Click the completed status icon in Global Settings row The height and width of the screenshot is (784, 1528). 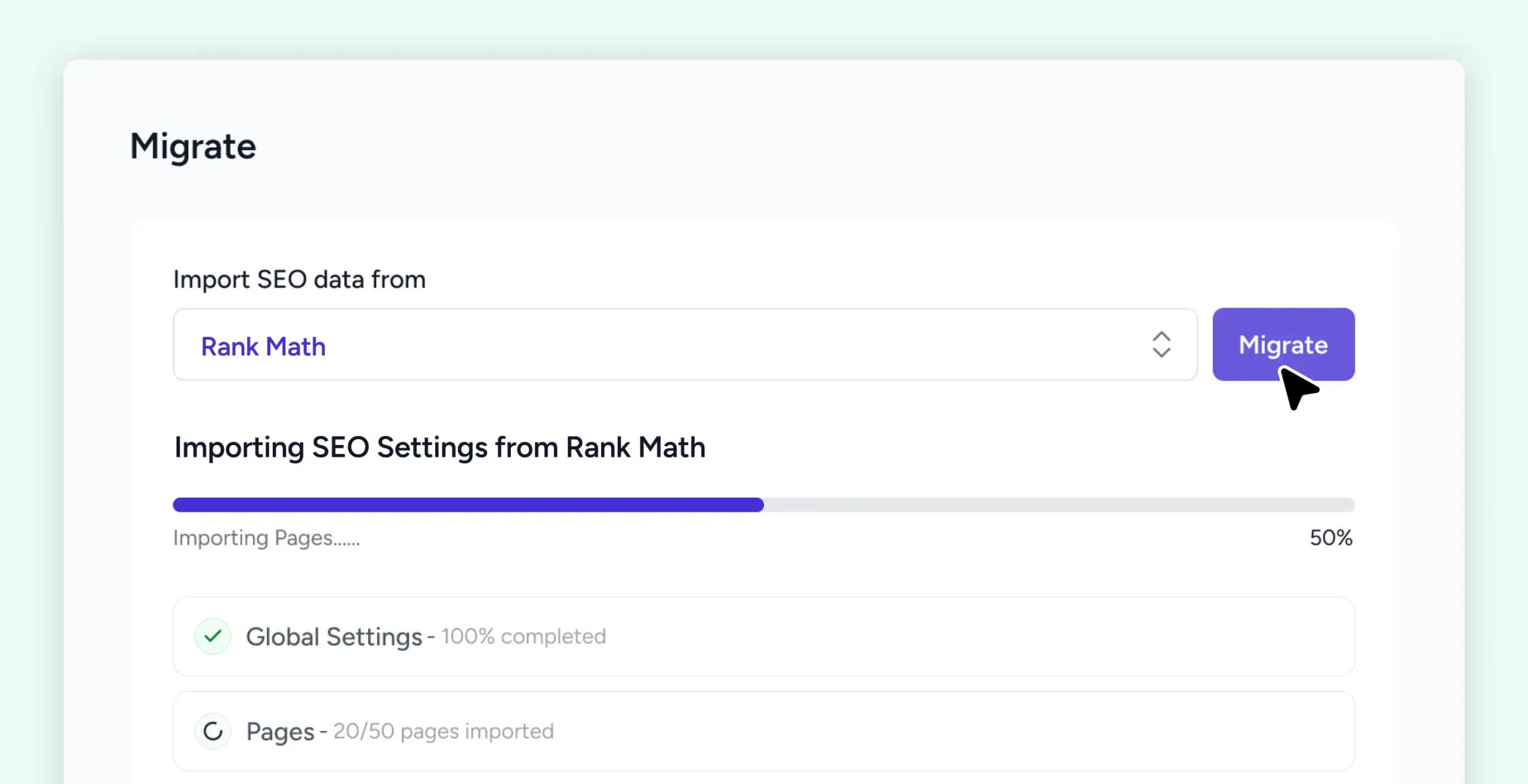click(213, 637)
